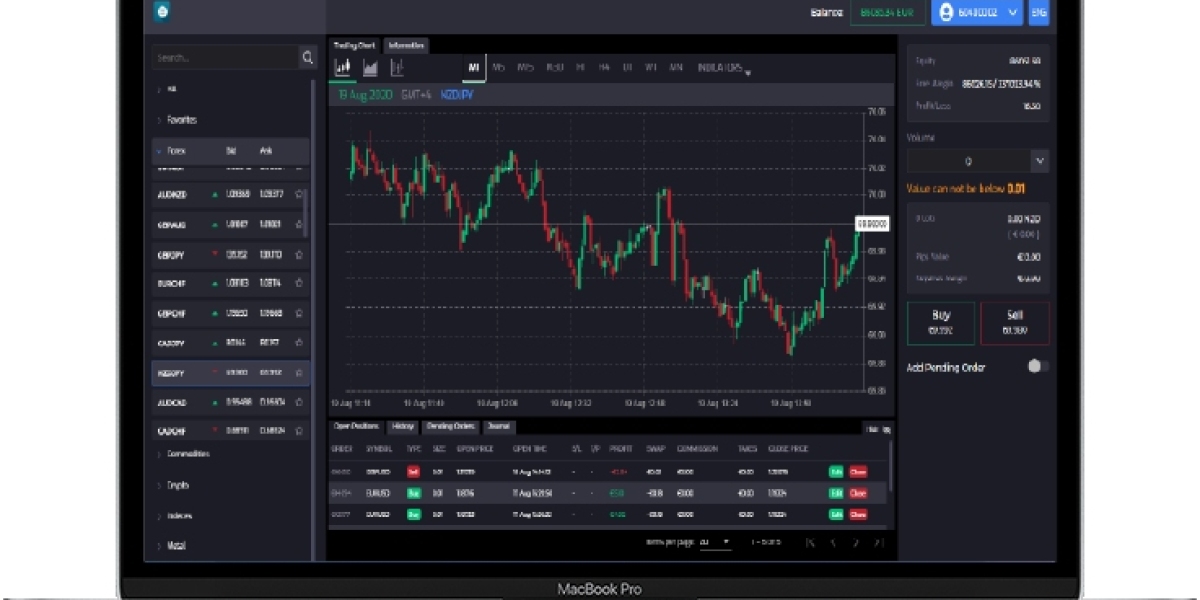
Task: Enable the Add Pending Order toggle
Action: coord(1038,366)
